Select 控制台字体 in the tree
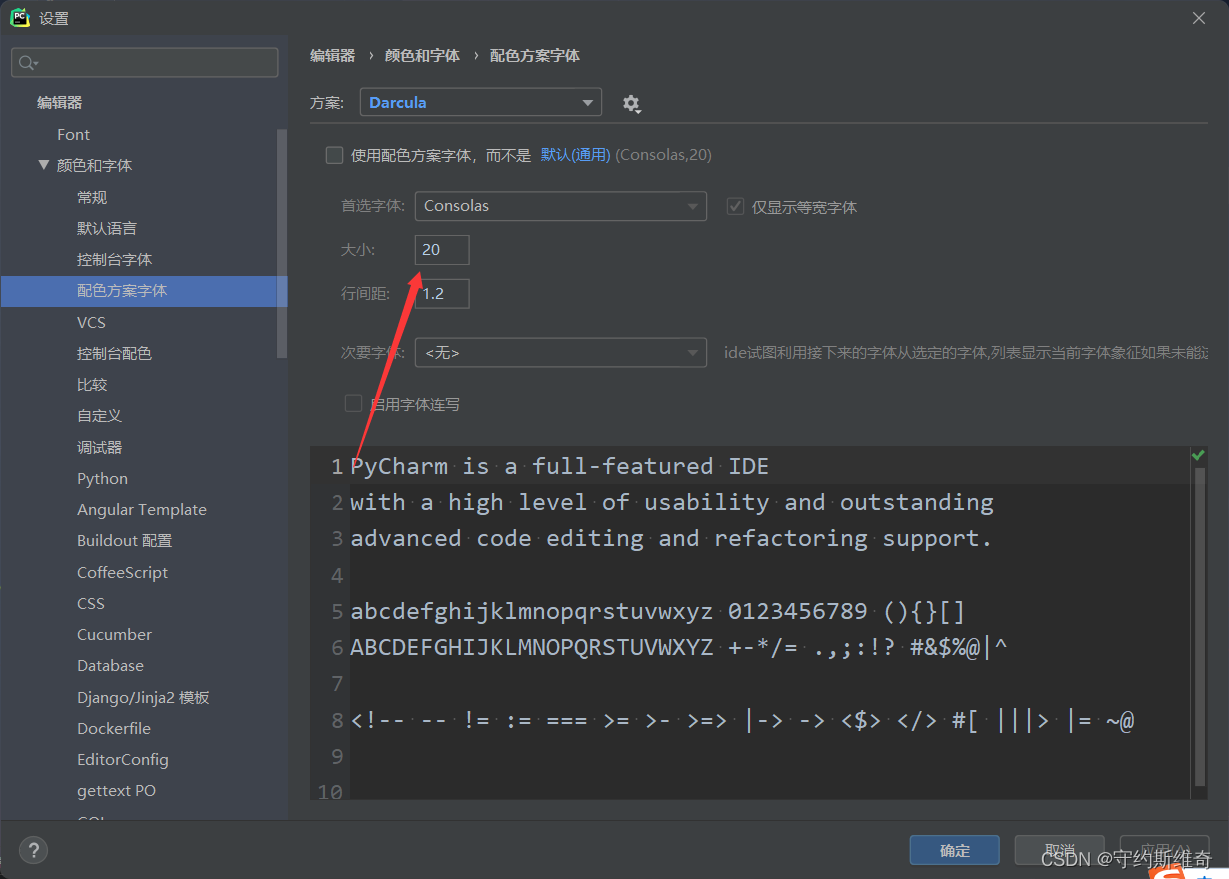This screenshot has height=879, width=1229. 115,259
